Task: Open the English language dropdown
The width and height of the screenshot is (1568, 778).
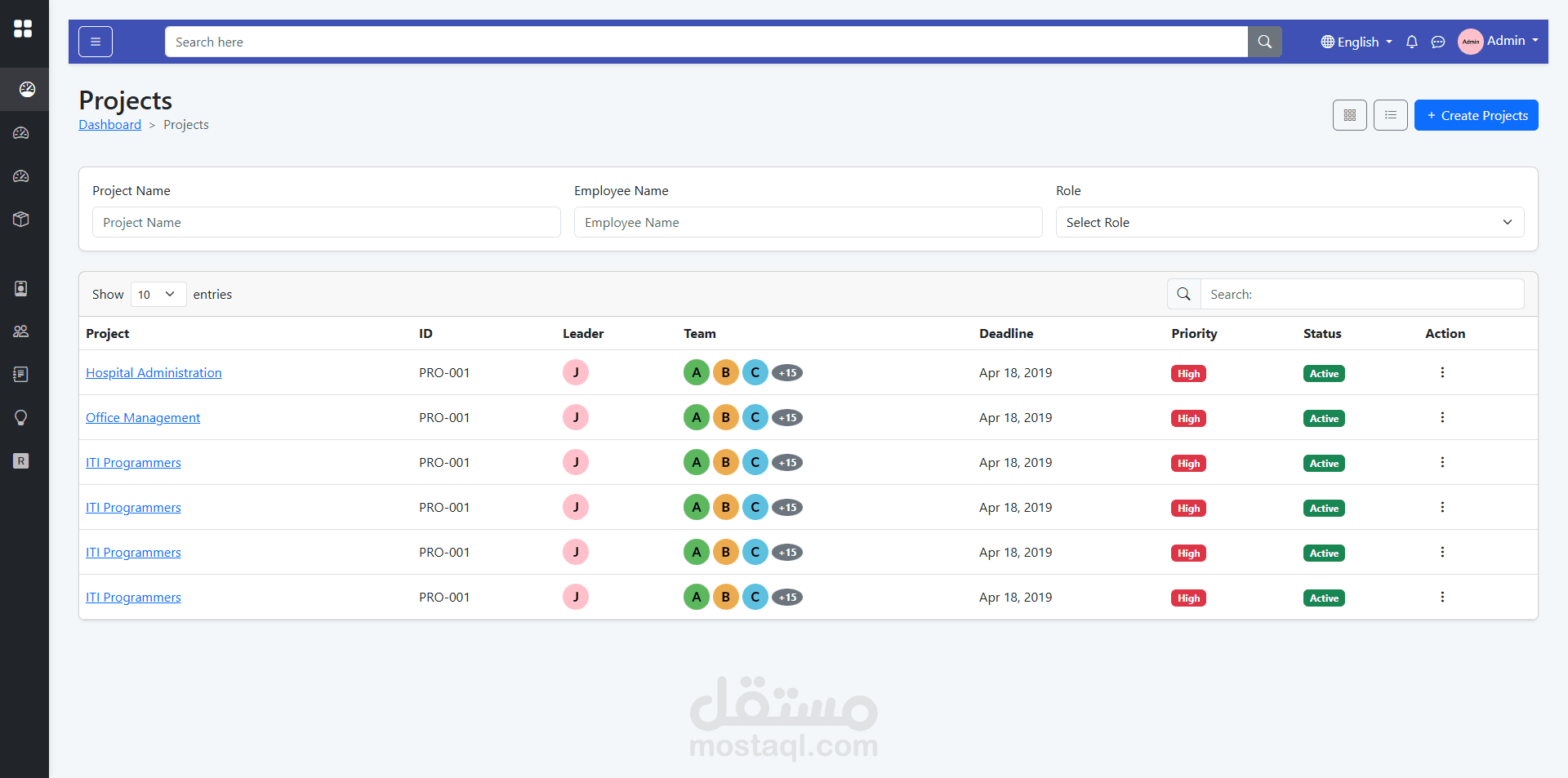Action: 1356,42
